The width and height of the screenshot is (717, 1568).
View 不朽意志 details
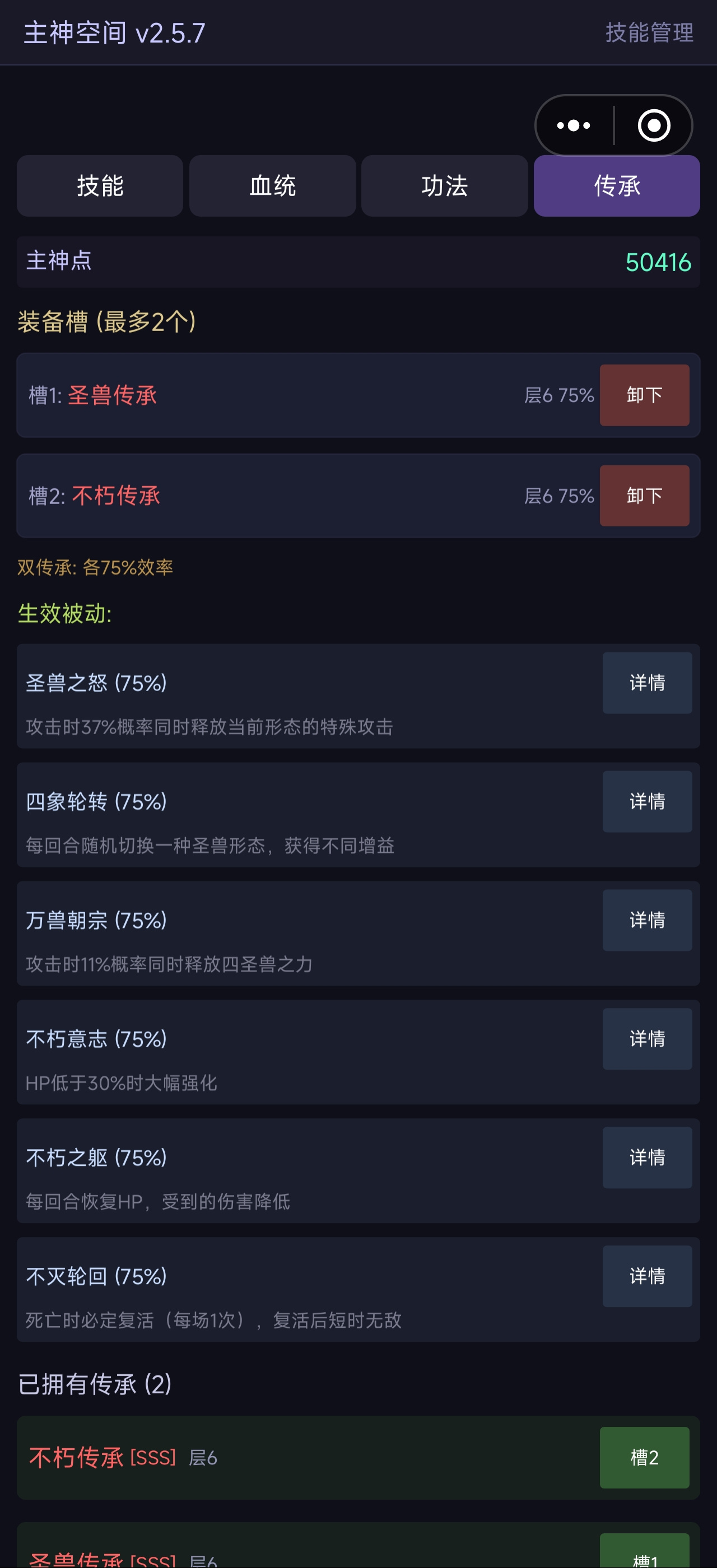pyautogui.click(x=647, y=1039)
